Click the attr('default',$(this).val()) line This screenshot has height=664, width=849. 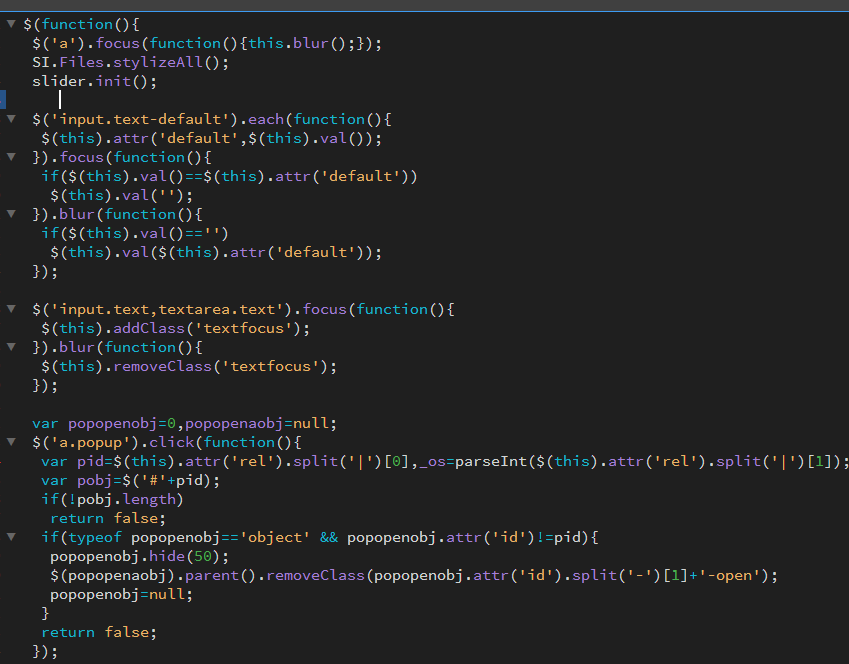pyautogui.click(x=211, y=138)
